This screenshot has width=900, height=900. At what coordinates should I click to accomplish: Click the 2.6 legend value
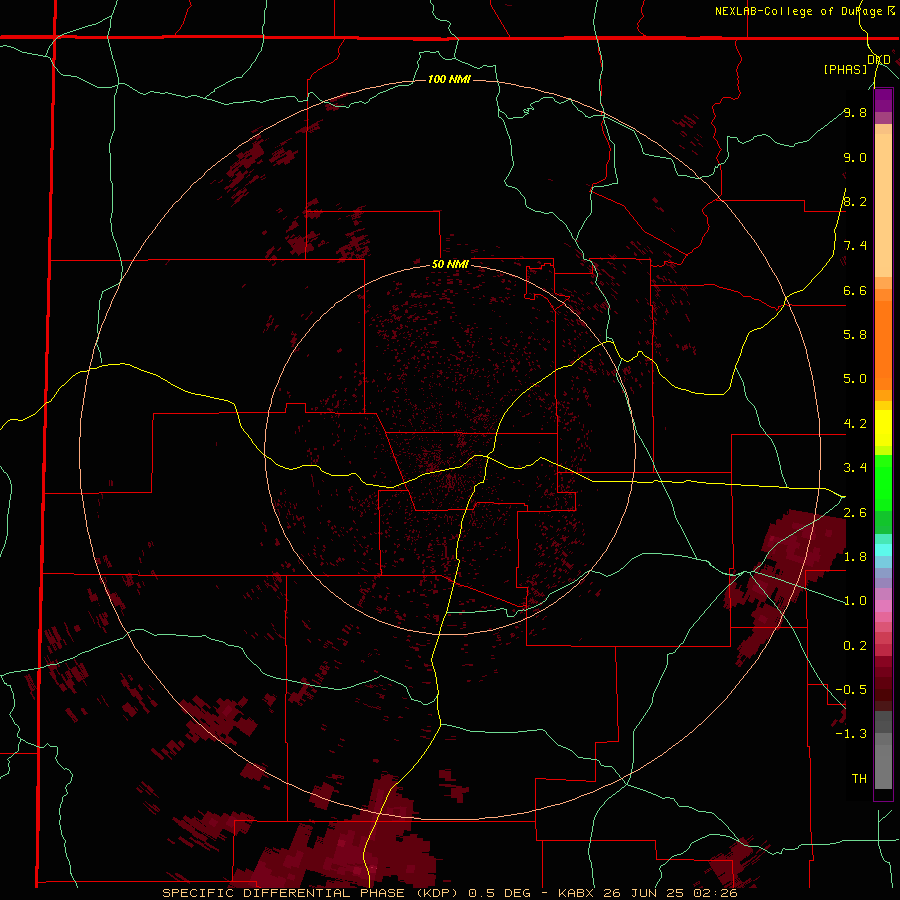click(855, 513)
